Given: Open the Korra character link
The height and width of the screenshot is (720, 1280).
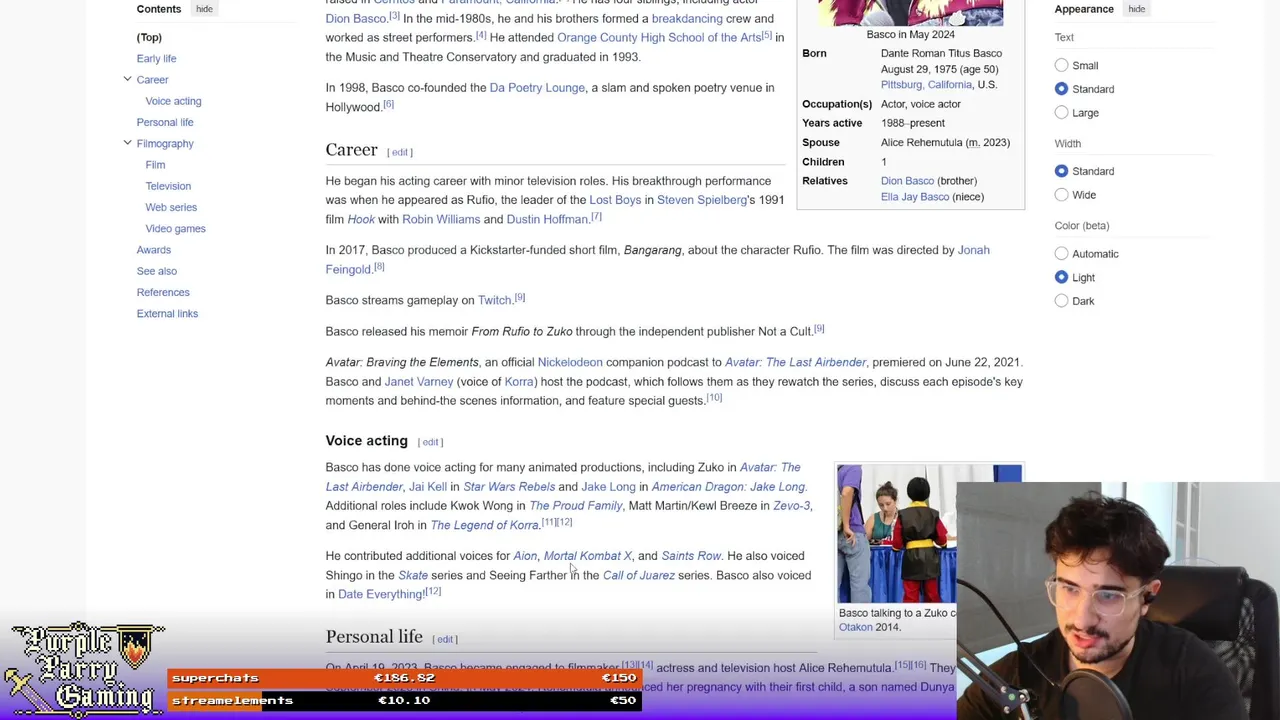Looking at the screenshot, I should coord(519,382).
